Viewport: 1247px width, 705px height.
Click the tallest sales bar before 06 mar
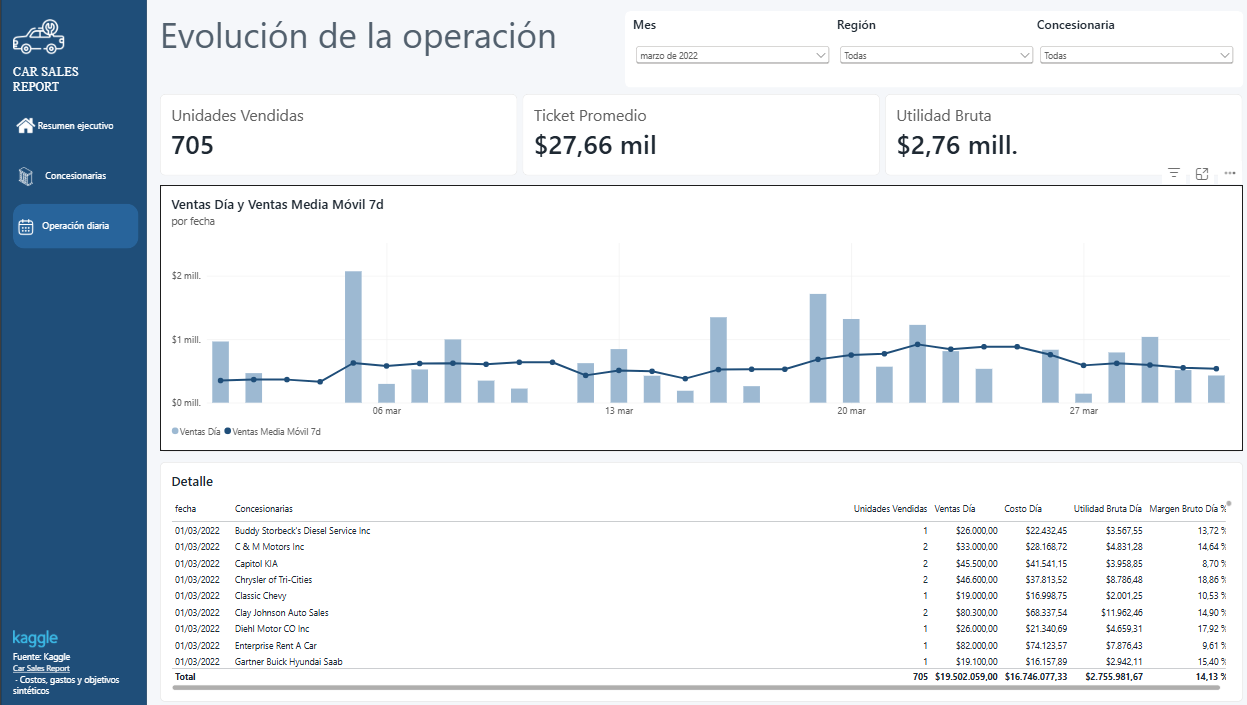point(353,337)
